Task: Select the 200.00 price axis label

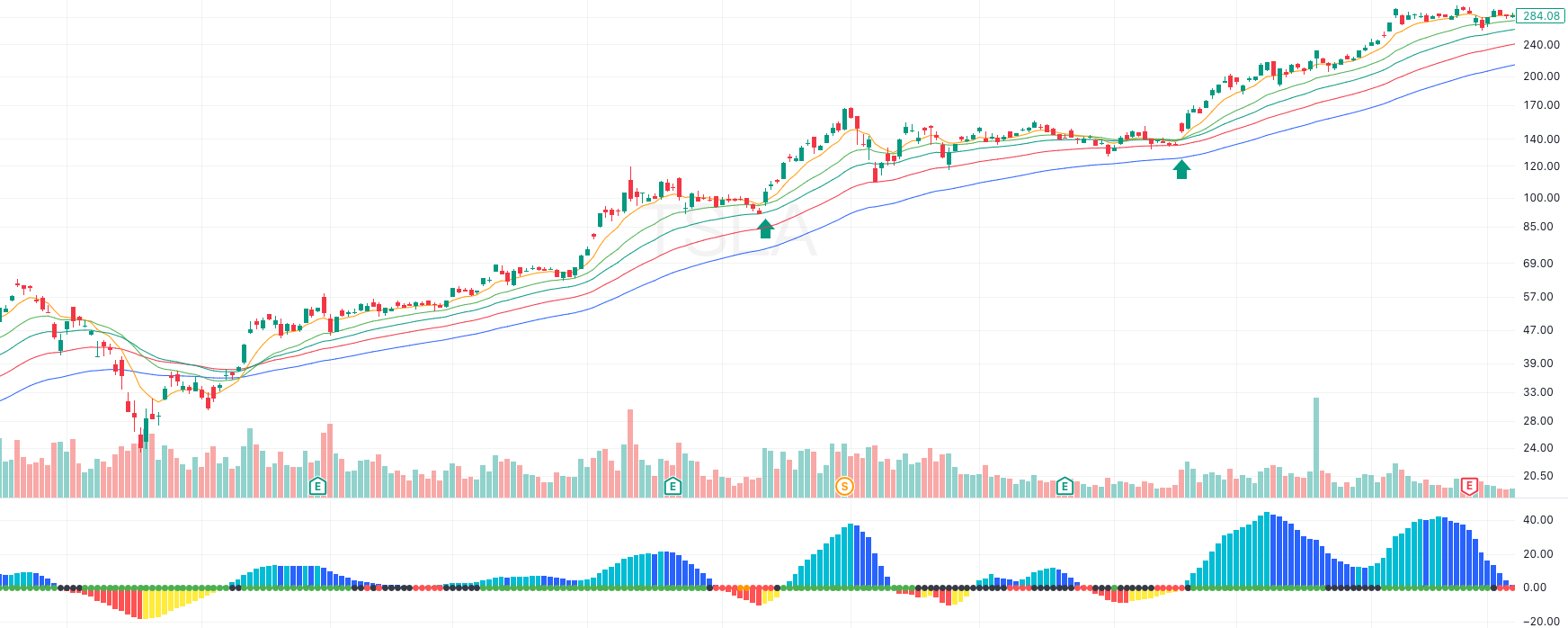Action: [1541, 76]
